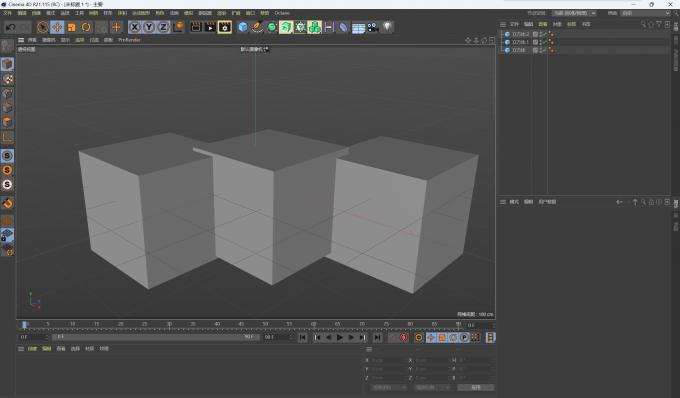Open the size mode dropdown in coordinates panel
Image resolution: width=680 pixels, height=398 pixels.
click(432, 388)
